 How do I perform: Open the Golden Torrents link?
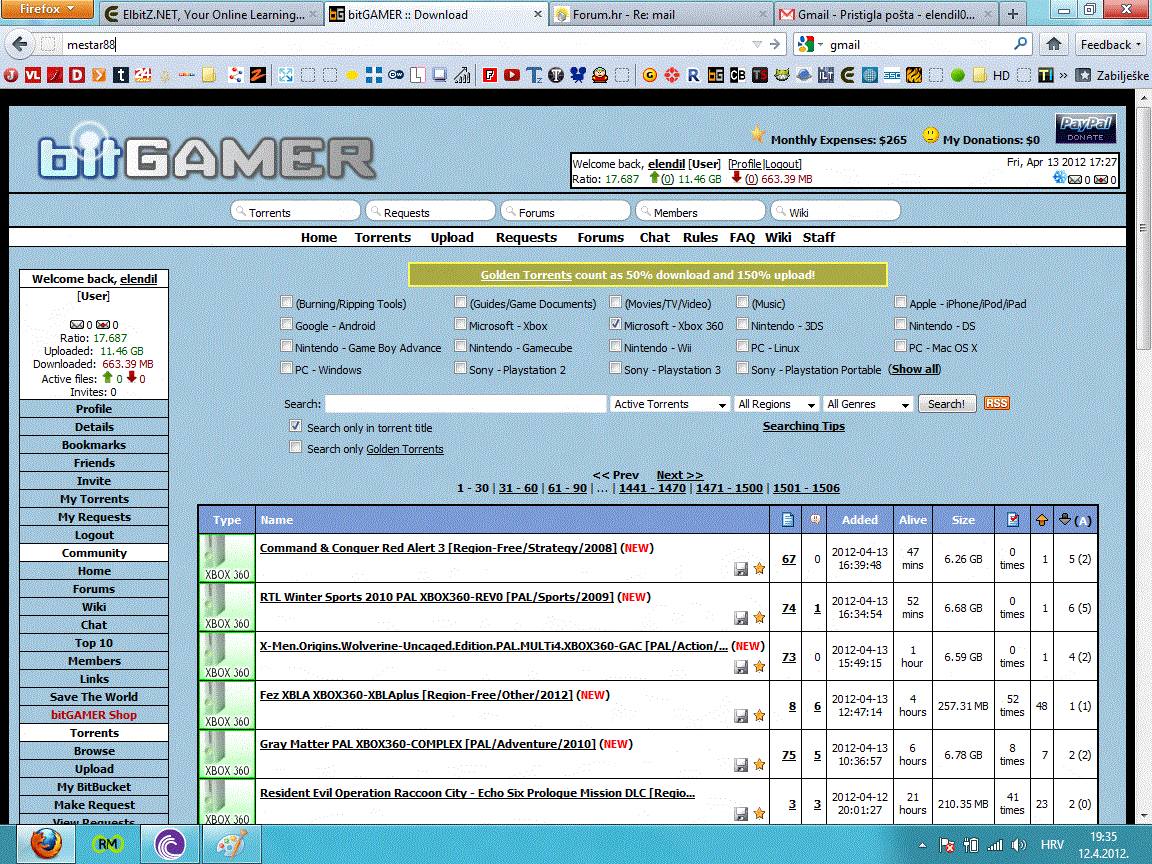click(526, 275)
